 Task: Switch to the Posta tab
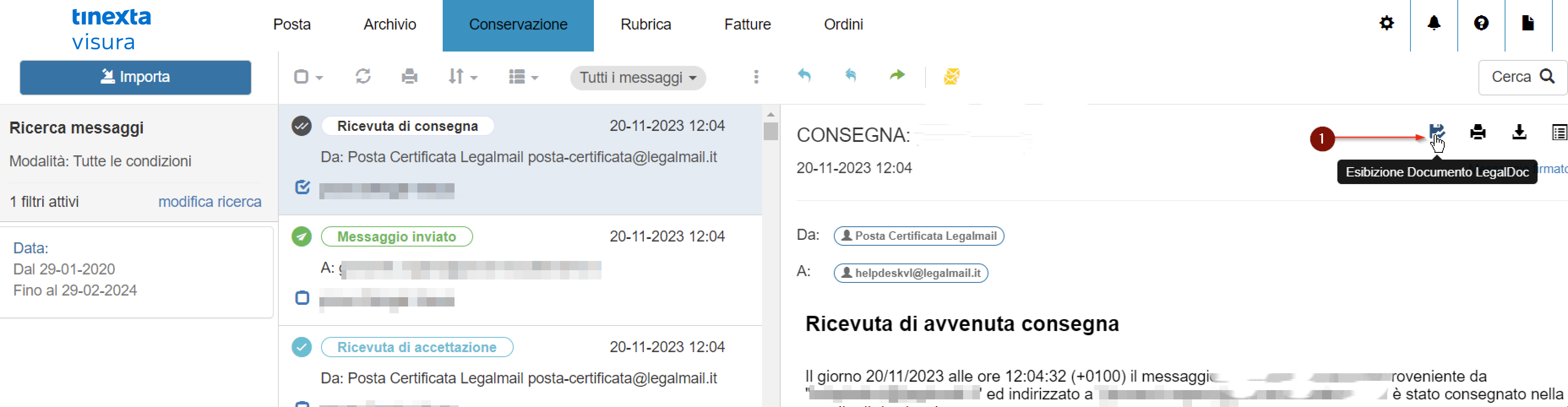(291, 24)
